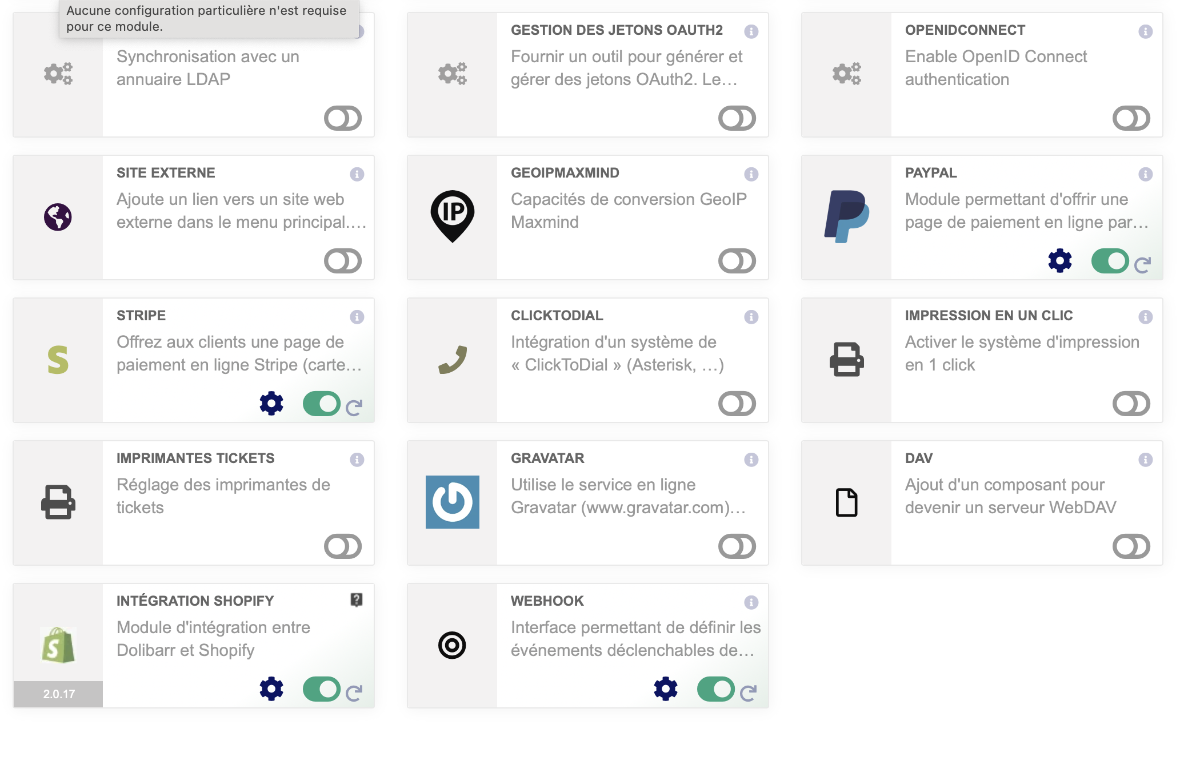Image resolution: width=1200 pixels, height=757 pixels.
Task: Reload the PayPal module with refresh arrow
Action: 1143,265
